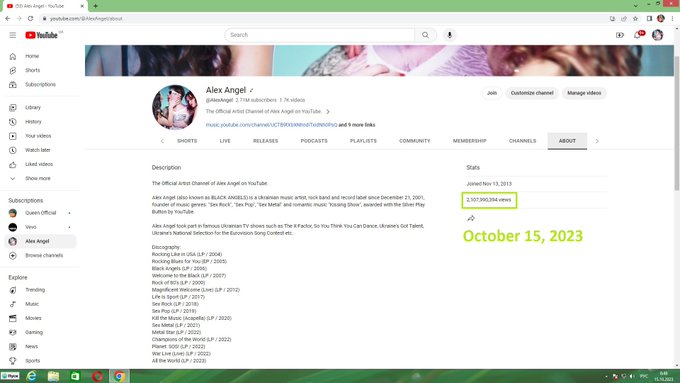Open a new browser tab

click(95, 6)
